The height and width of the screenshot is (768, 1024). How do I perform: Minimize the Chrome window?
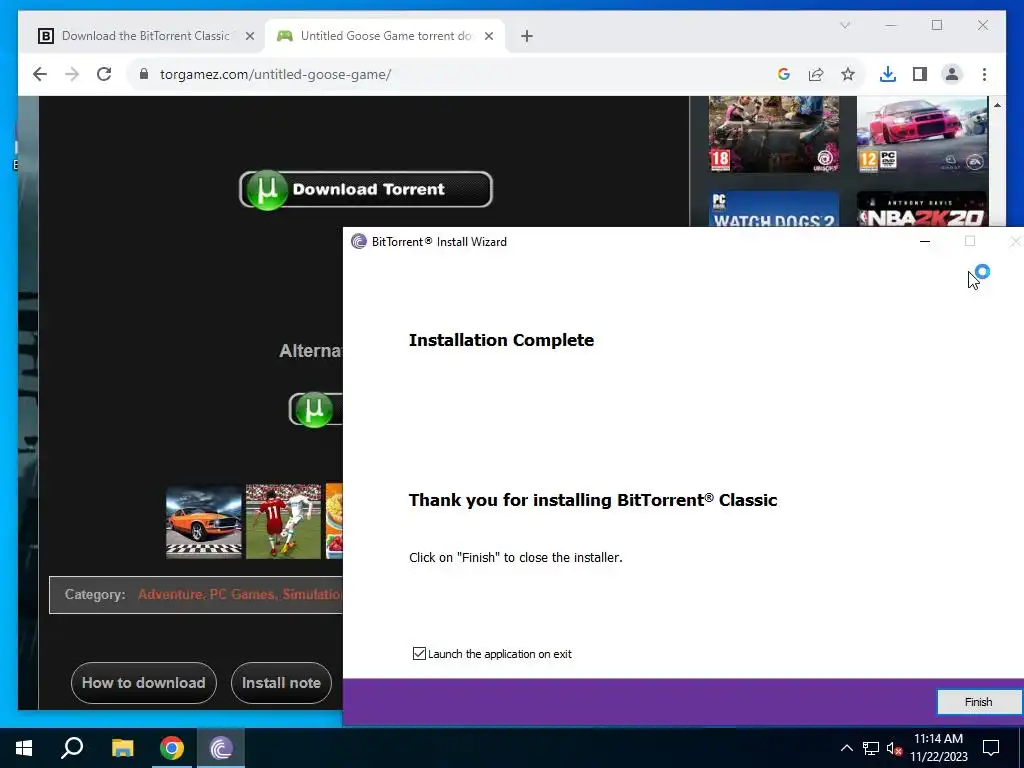click(891, 25)
